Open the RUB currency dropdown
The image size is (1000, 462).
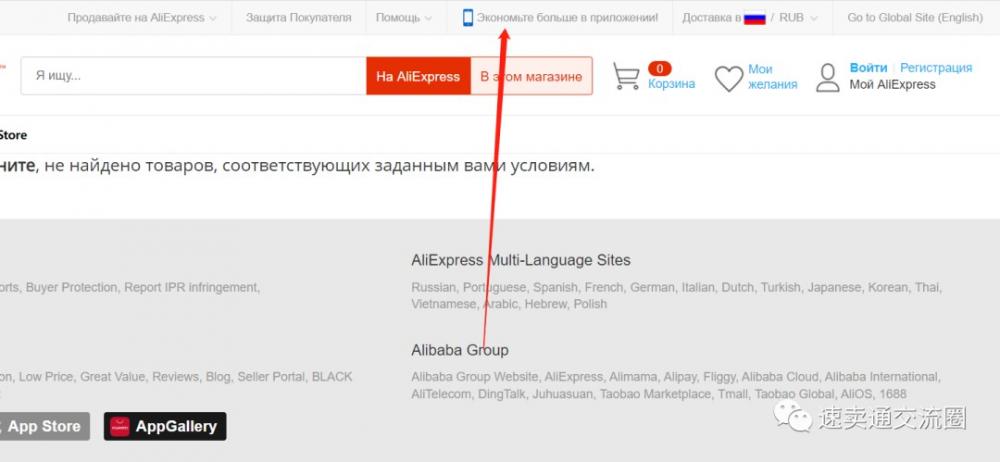pyautogui.click(x=798, y=18)
